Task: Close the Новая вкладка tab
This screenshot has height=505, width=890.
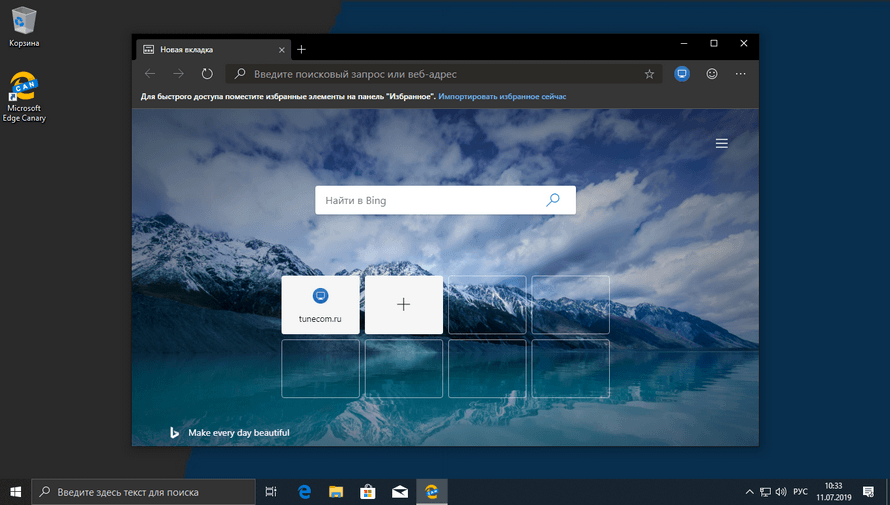Action: point(282,50)
